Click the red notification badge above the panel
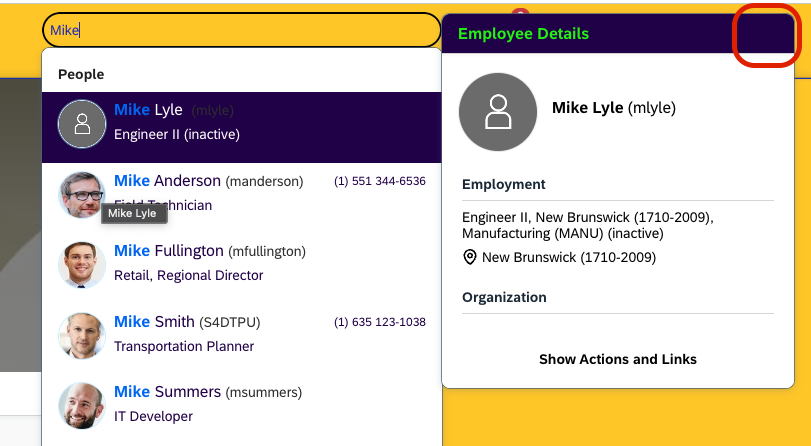The image size is (811, 446). tap(519, 8)
